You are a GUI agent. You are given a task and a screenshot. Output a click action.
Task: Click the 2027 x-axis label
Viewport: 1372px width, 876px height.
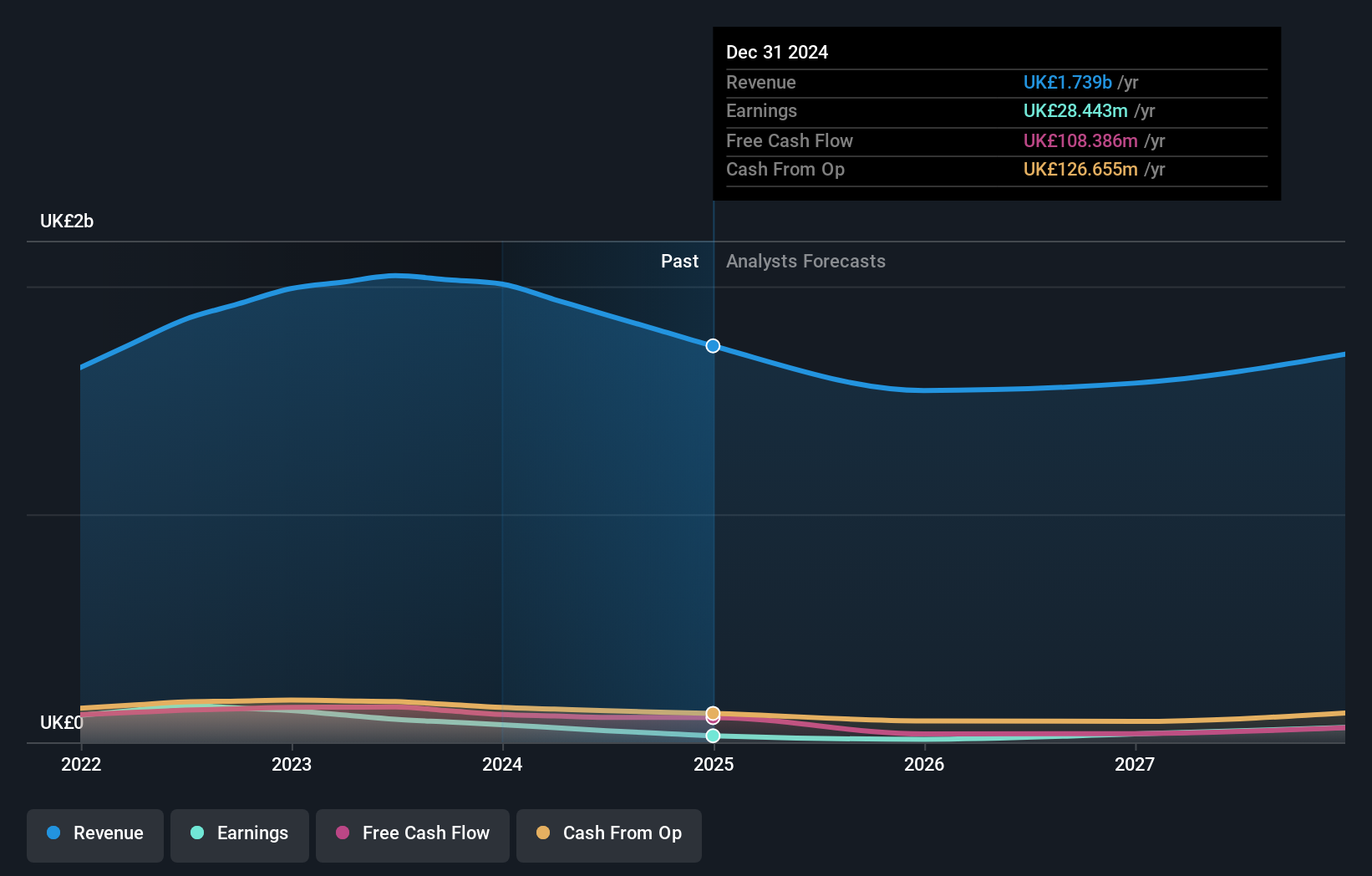1135,764
